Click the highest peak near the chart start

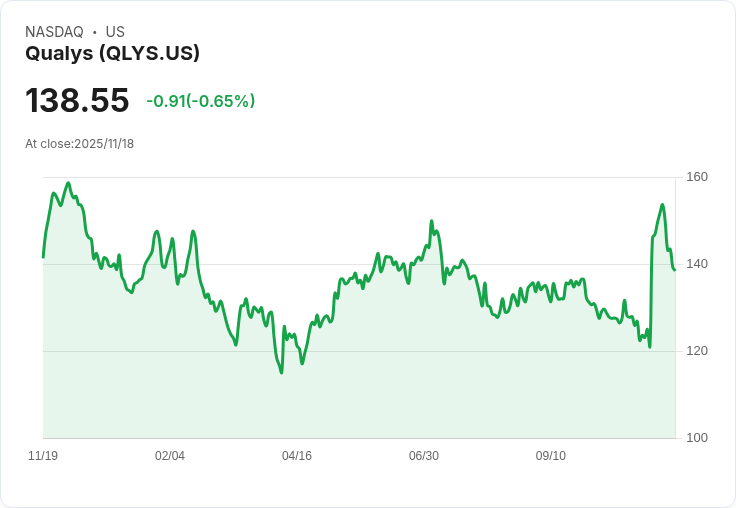(68, 183)
